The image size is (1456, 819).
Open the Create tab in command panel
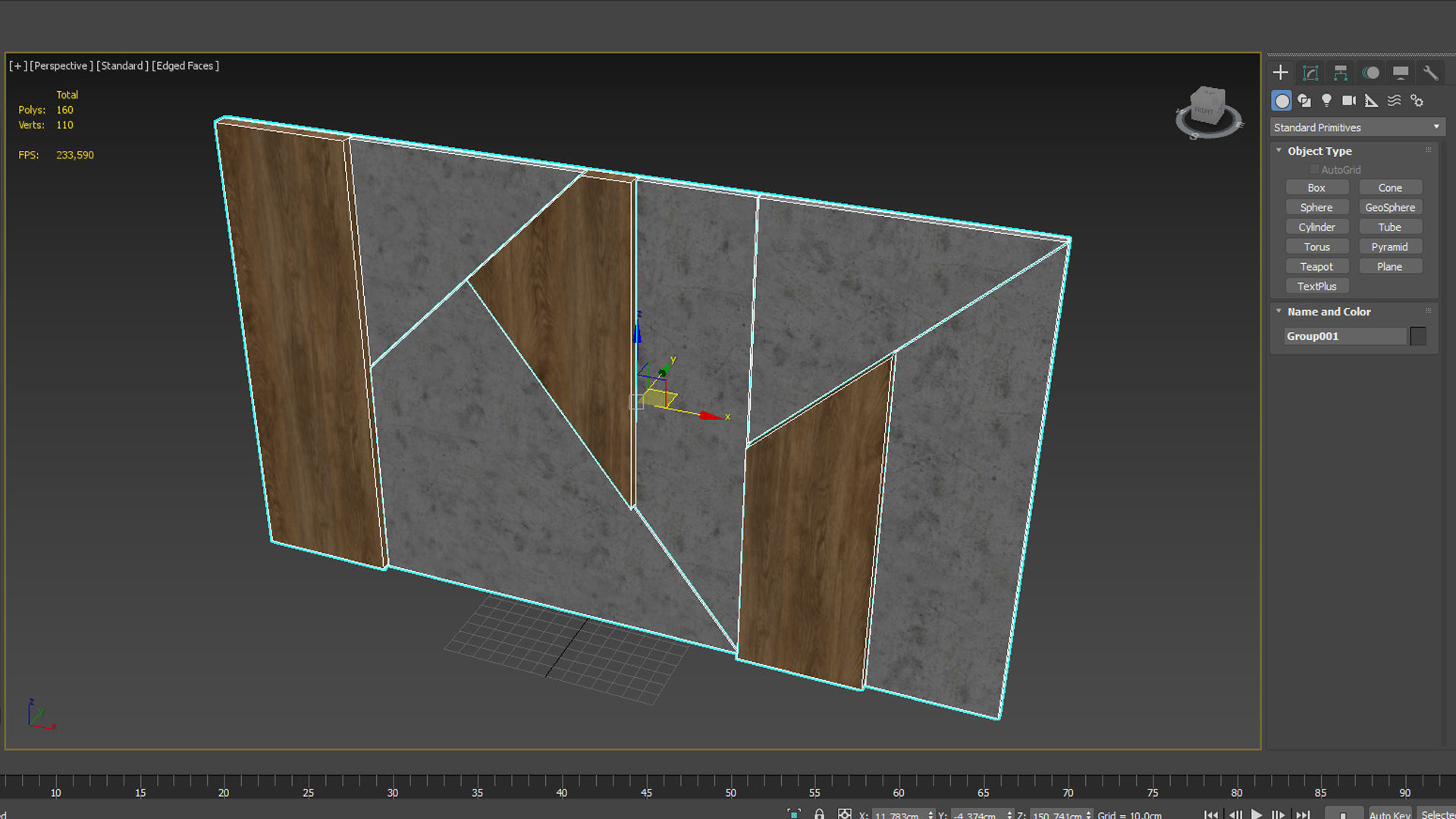(1281, 73)
